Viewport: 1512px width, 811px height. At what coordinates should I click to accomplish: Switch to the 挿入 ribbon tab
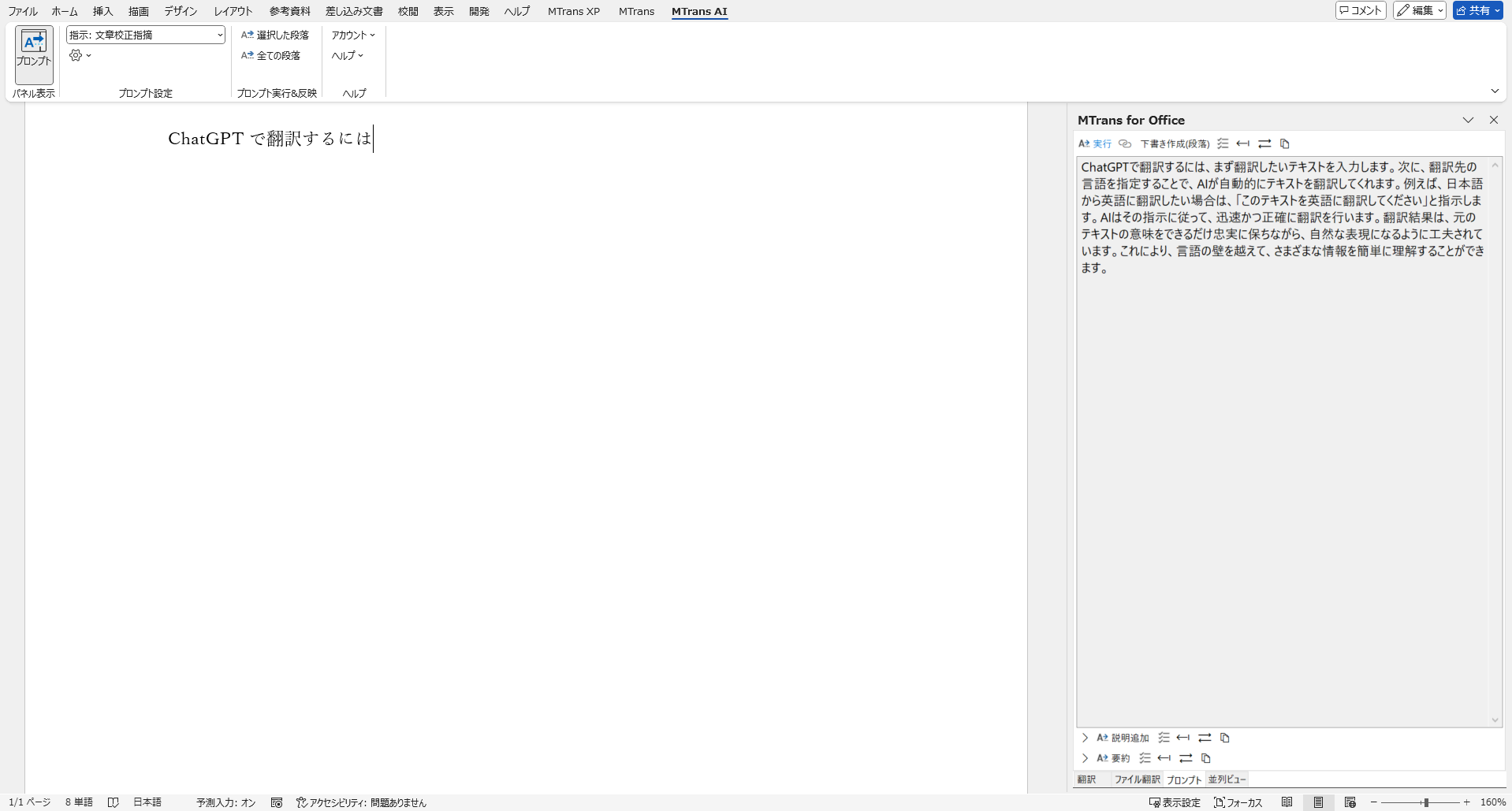102,11
